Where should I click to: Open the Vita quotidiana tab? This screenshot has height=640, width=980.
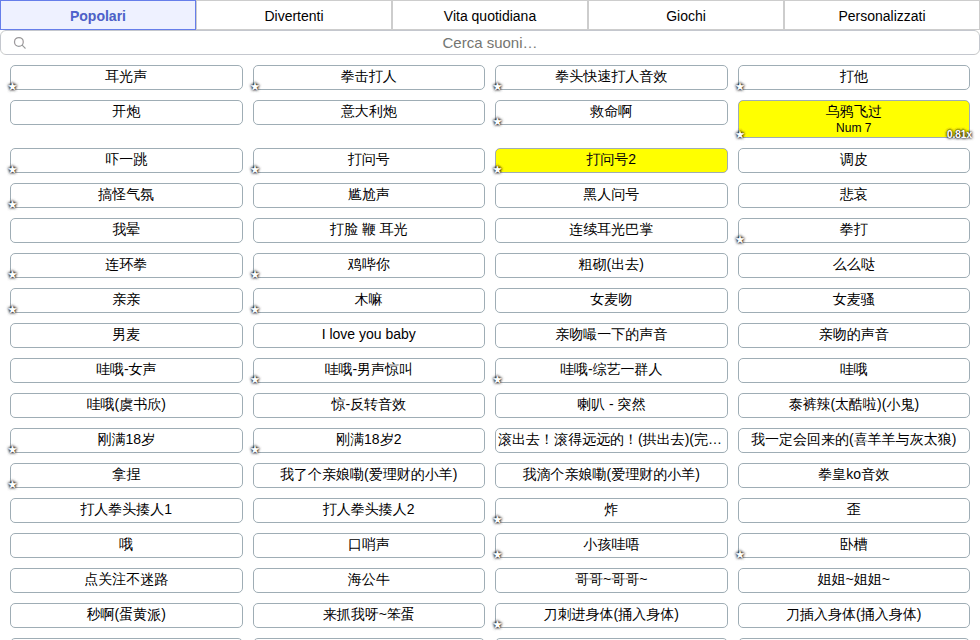(x=490, y=16)
